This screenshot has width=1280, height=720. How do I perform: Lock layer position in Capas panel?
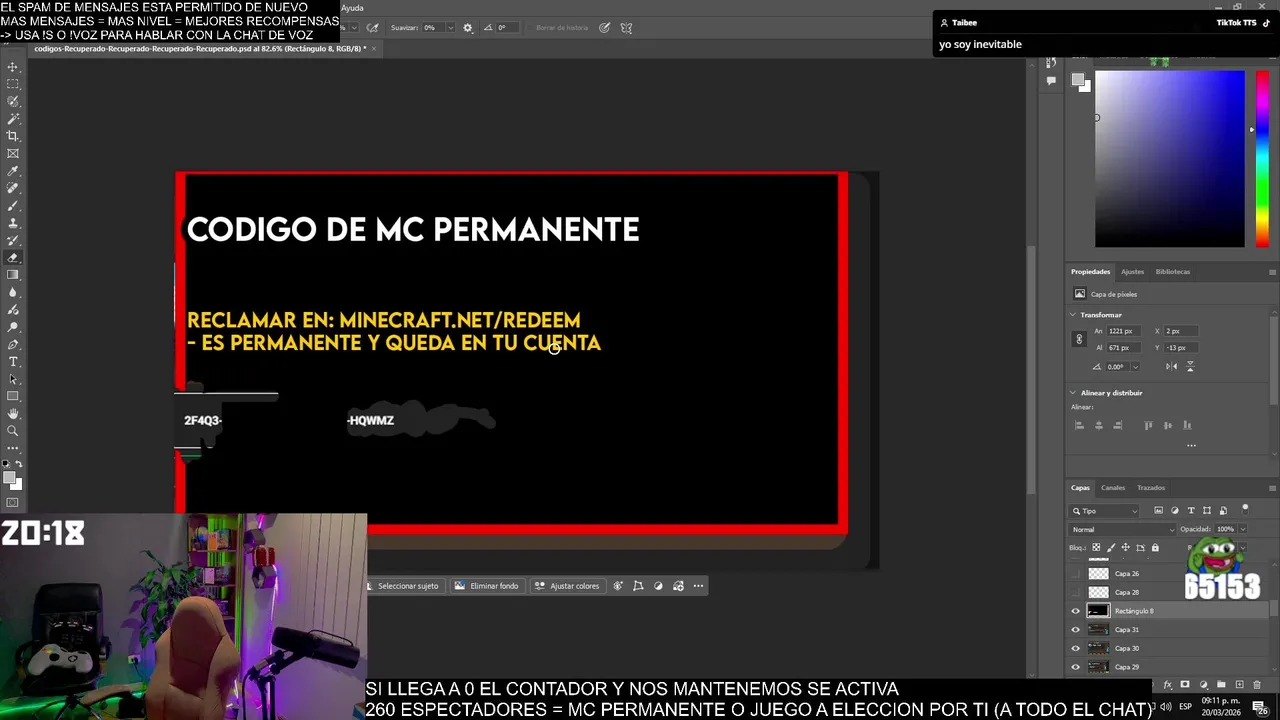(x=1125, y=548)
